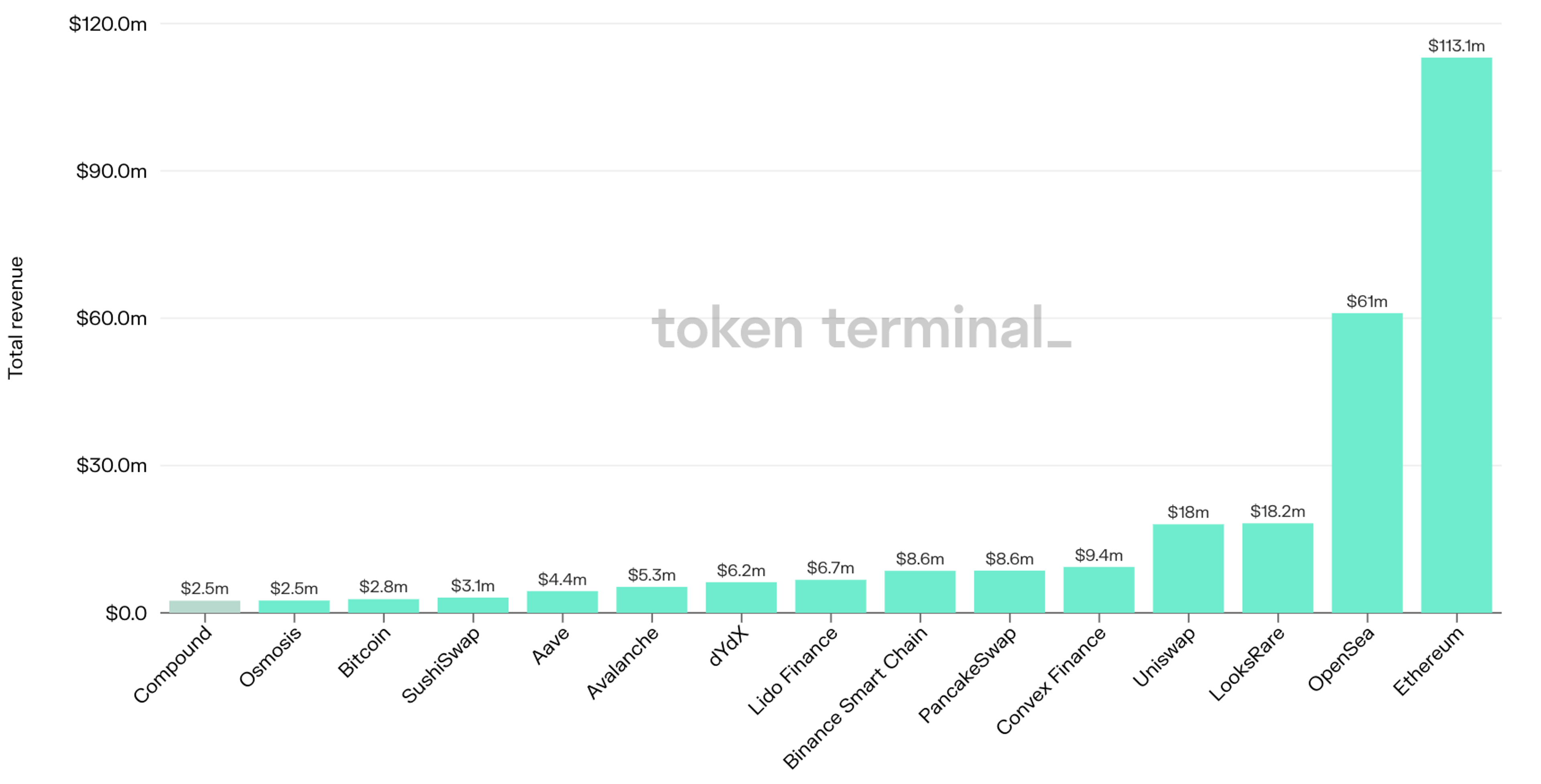The width and height of the screenshot is (1541, 784).
Task: Click the greyed Compound bar
Action: [205, 606]
